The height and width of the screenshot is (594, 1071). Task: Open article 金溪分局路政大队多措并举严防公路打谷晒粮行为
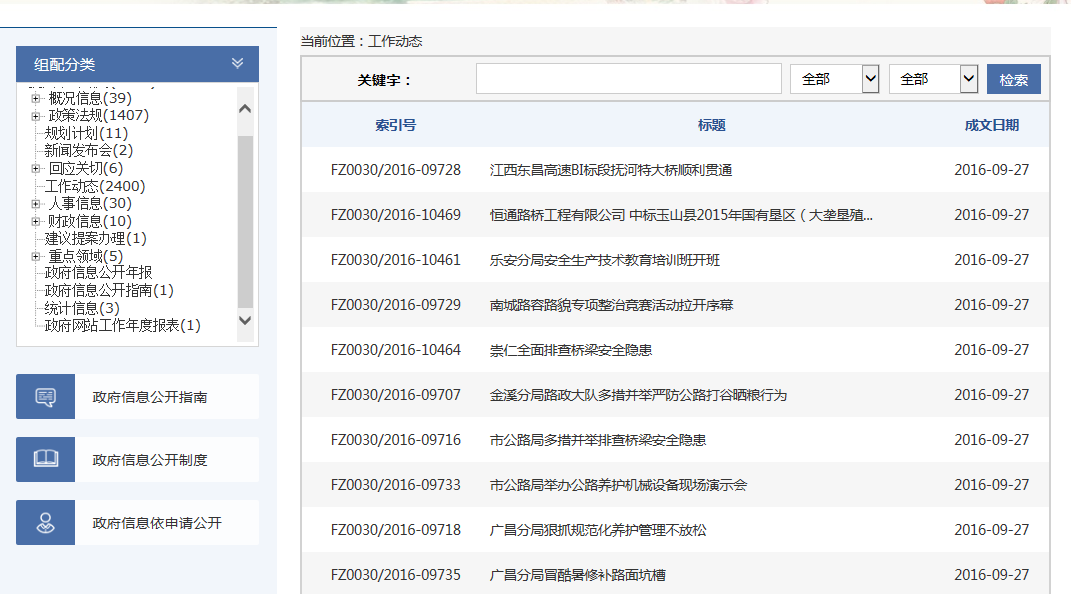click(x=638, y=395)
